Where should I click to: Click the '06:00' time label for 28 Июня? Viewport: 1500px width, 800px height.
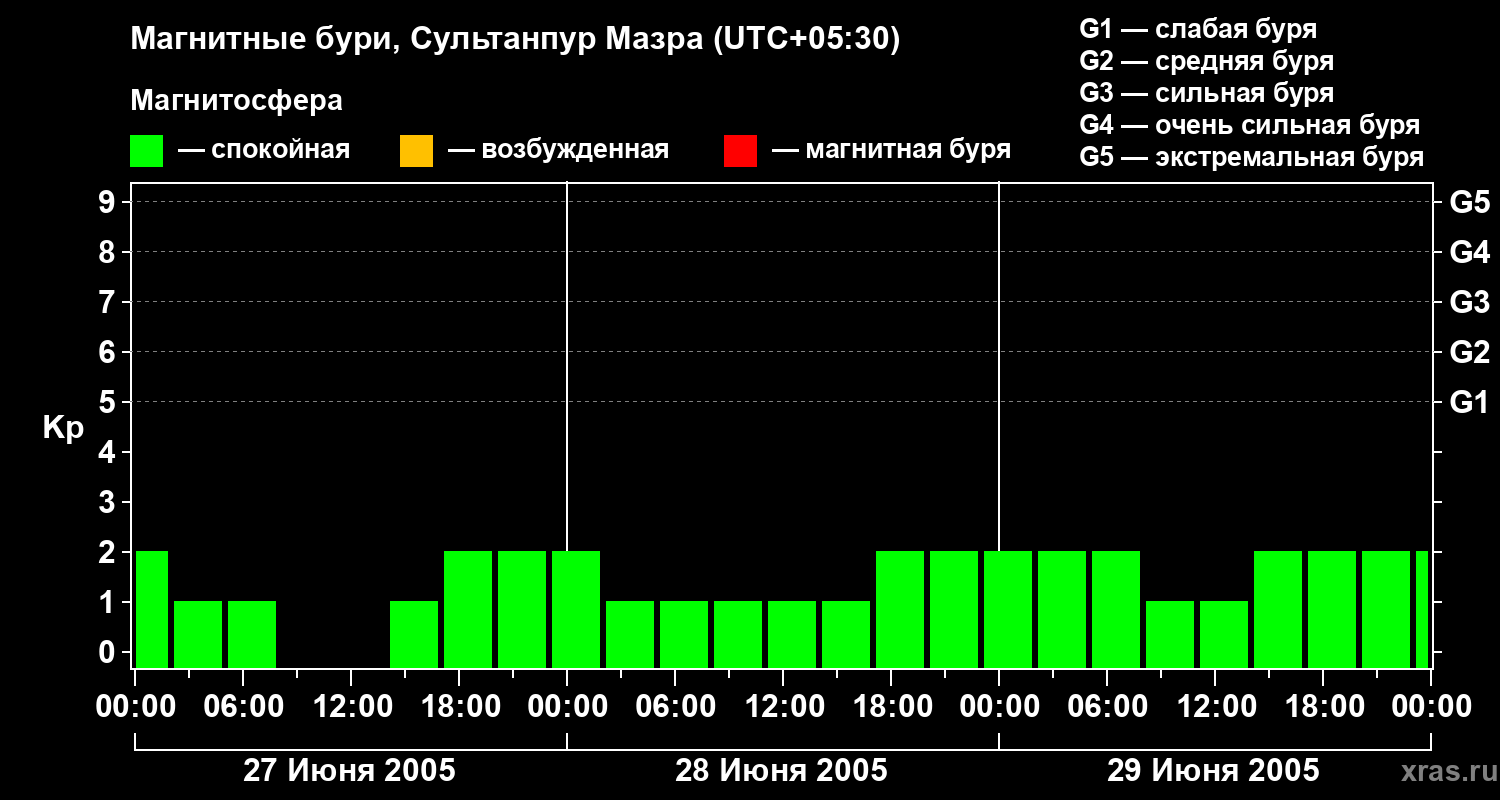(675, 707)
